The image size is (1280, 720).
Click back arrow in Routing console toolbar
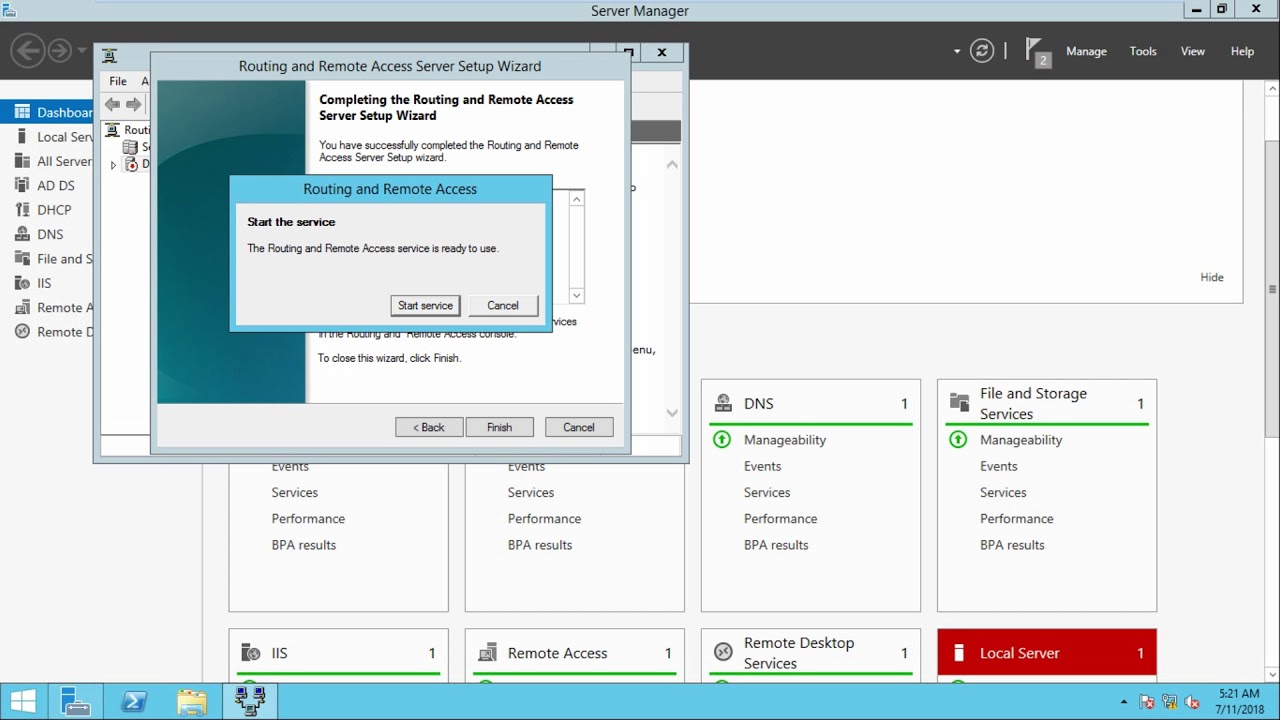(x=112, y=104)
